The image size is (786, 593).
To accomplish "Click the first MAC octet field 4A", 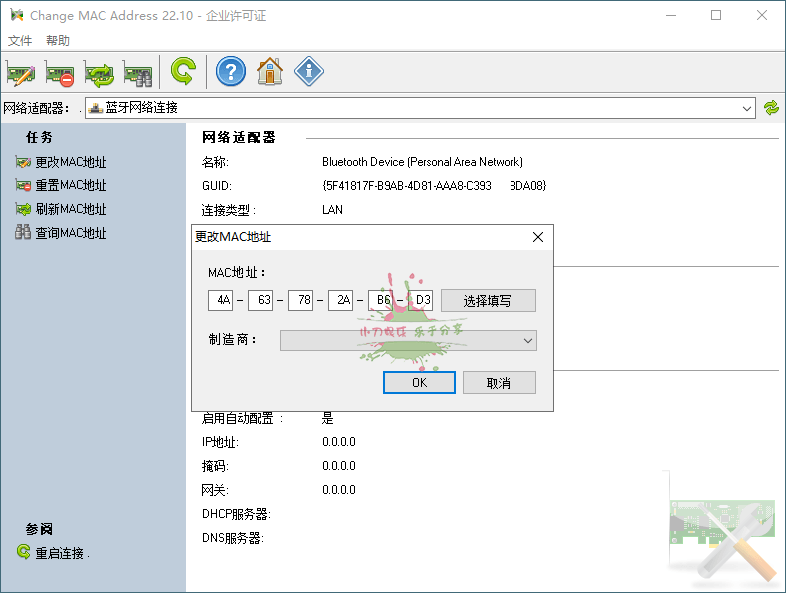I will [x=220, y=300].
